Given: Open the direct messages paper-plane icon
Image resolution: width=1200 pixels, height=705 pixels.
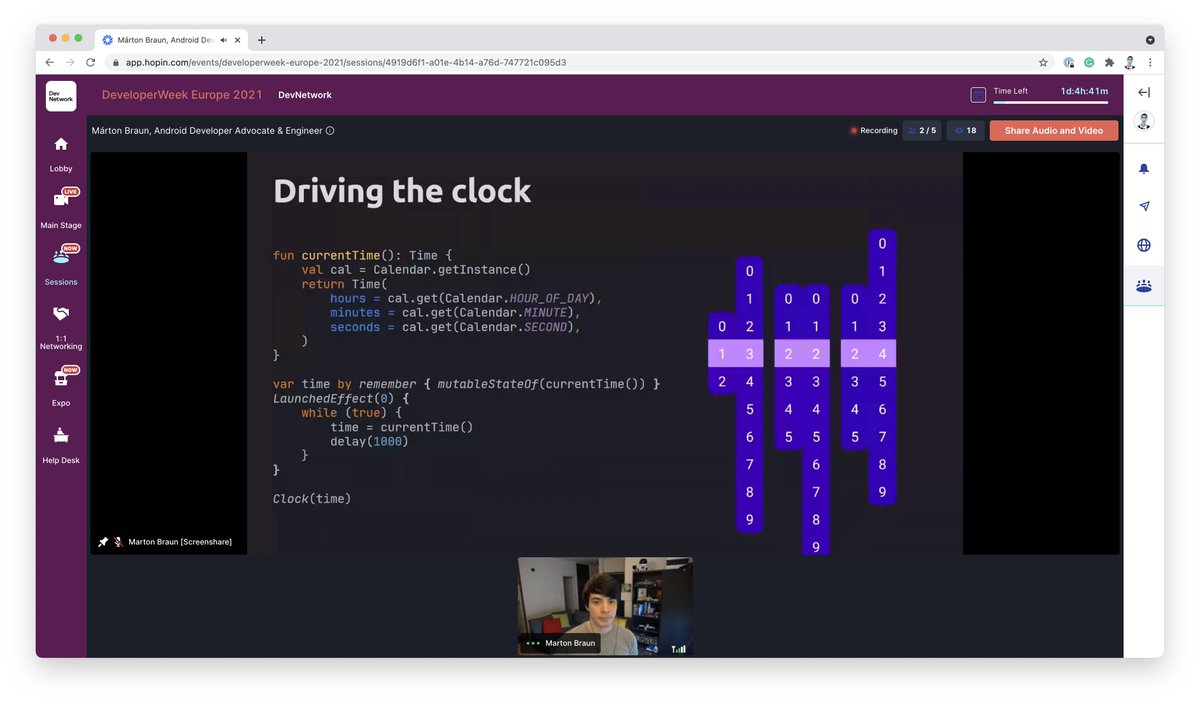Looking at the screenshot, I should pos(1144,206).
